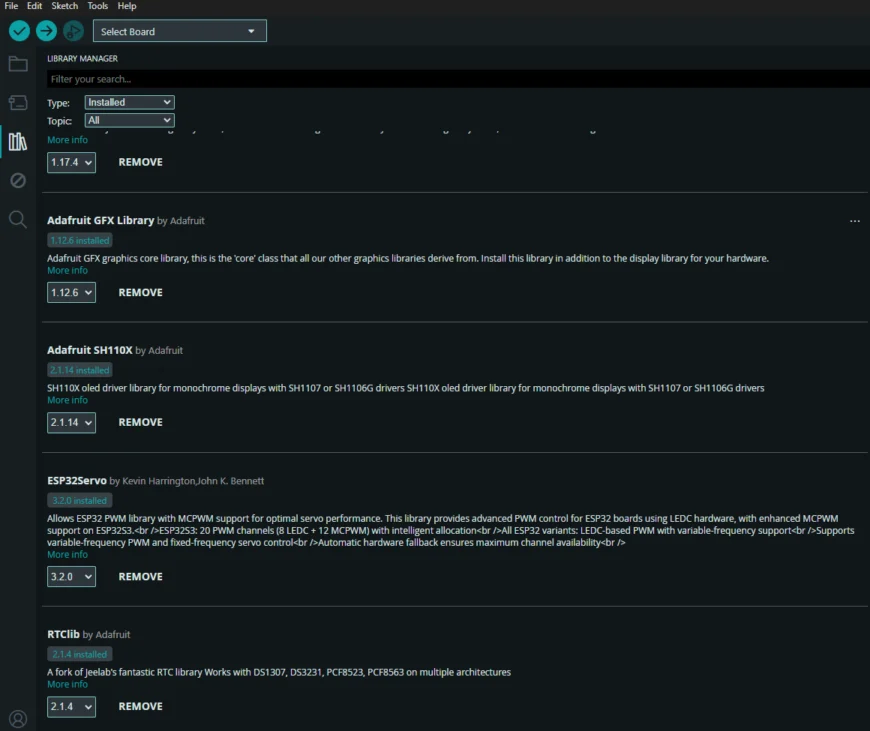This screenshot has width=870, height=731.
Task: Open the Tools menu
Action: click(98, 6)
